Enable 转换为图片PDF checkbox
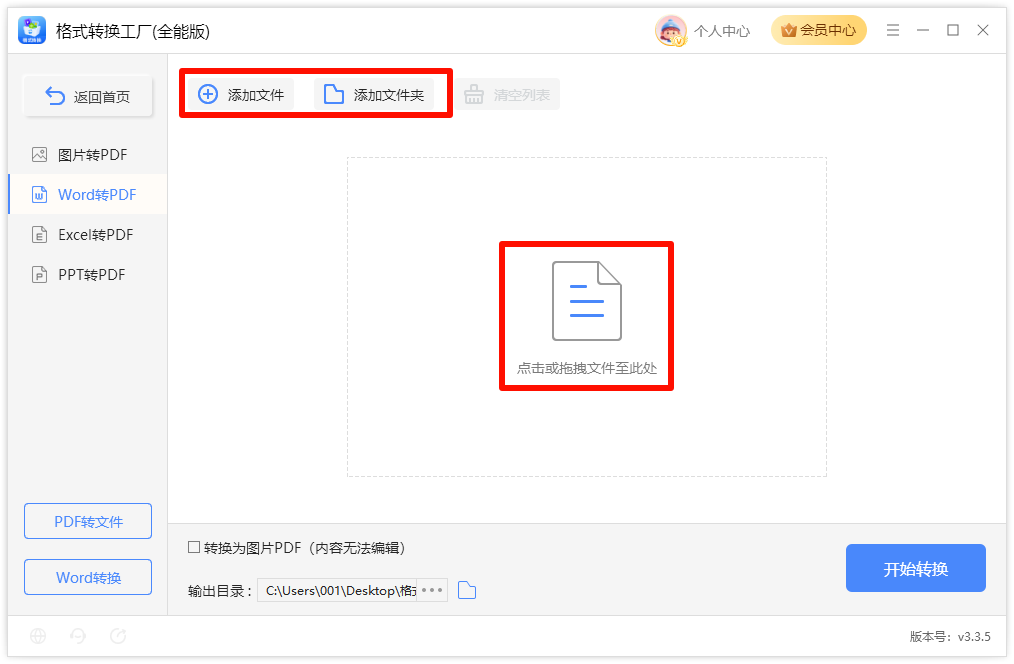 click(193, 548)
